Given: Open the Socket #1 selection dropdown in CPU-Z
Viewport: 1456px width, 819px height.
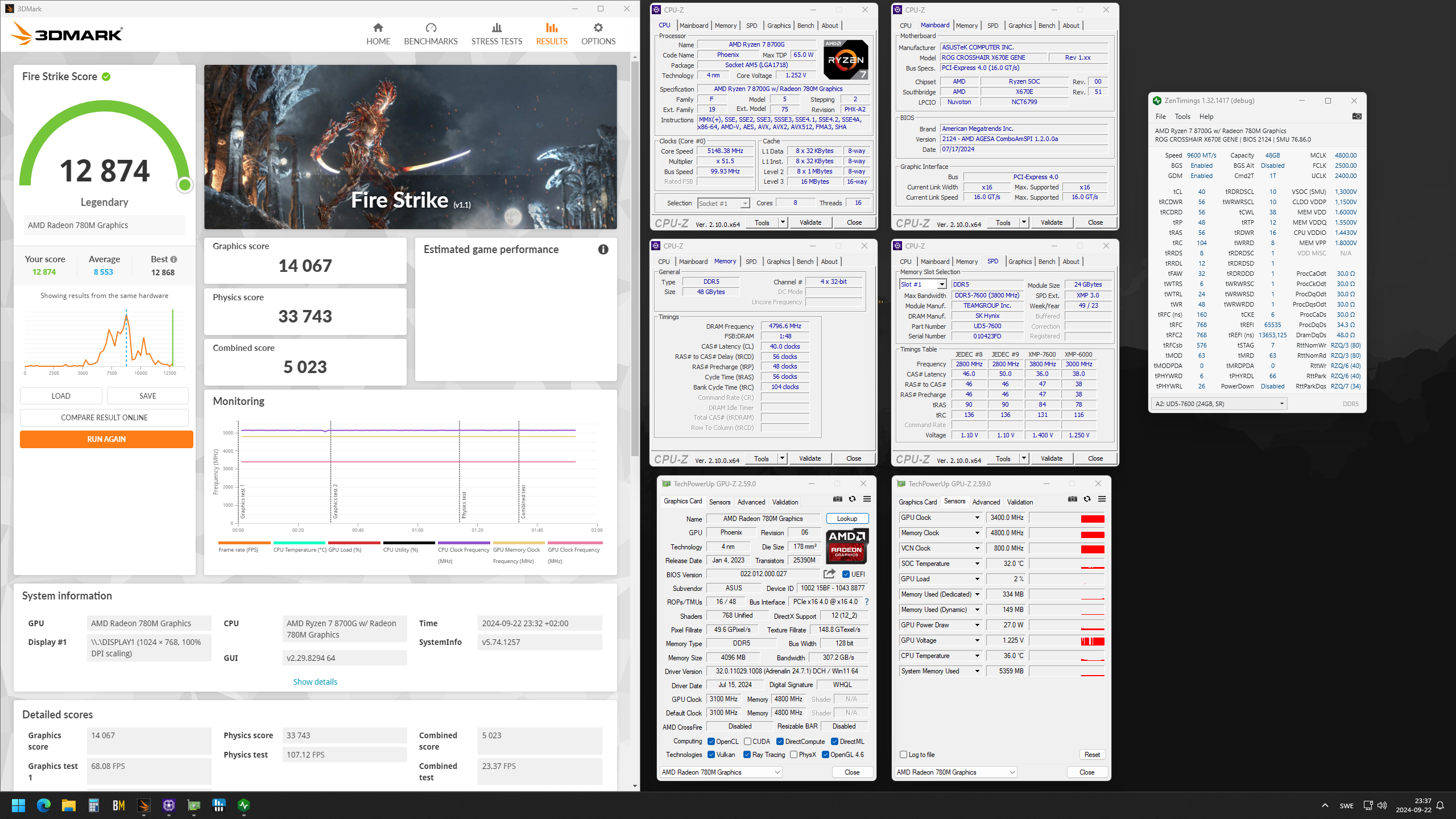Looking at the screenshot, I should click(x=723, y=204).
